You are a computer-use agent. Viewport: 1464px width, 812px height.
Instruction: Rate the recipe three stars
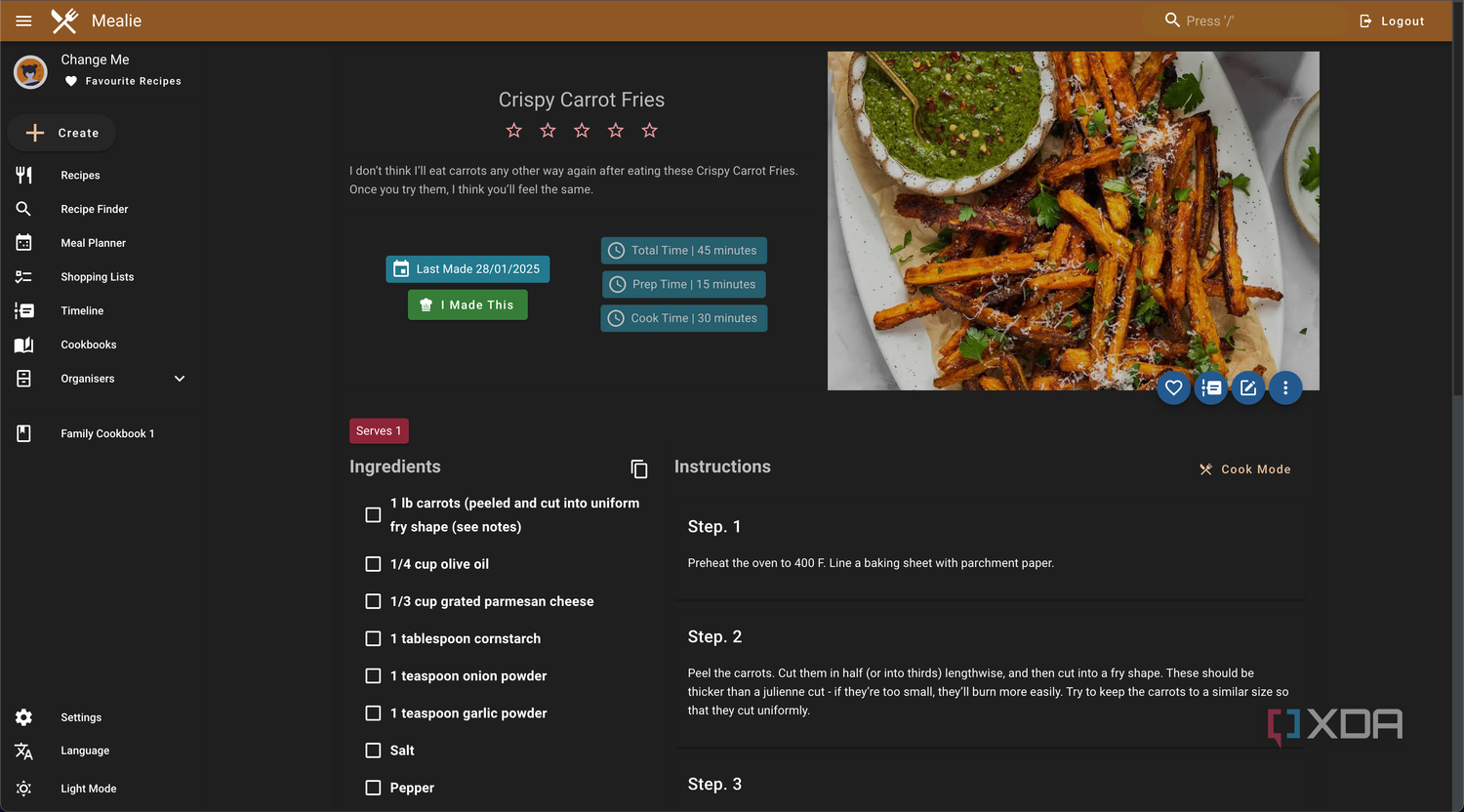[x=582, y=130]
